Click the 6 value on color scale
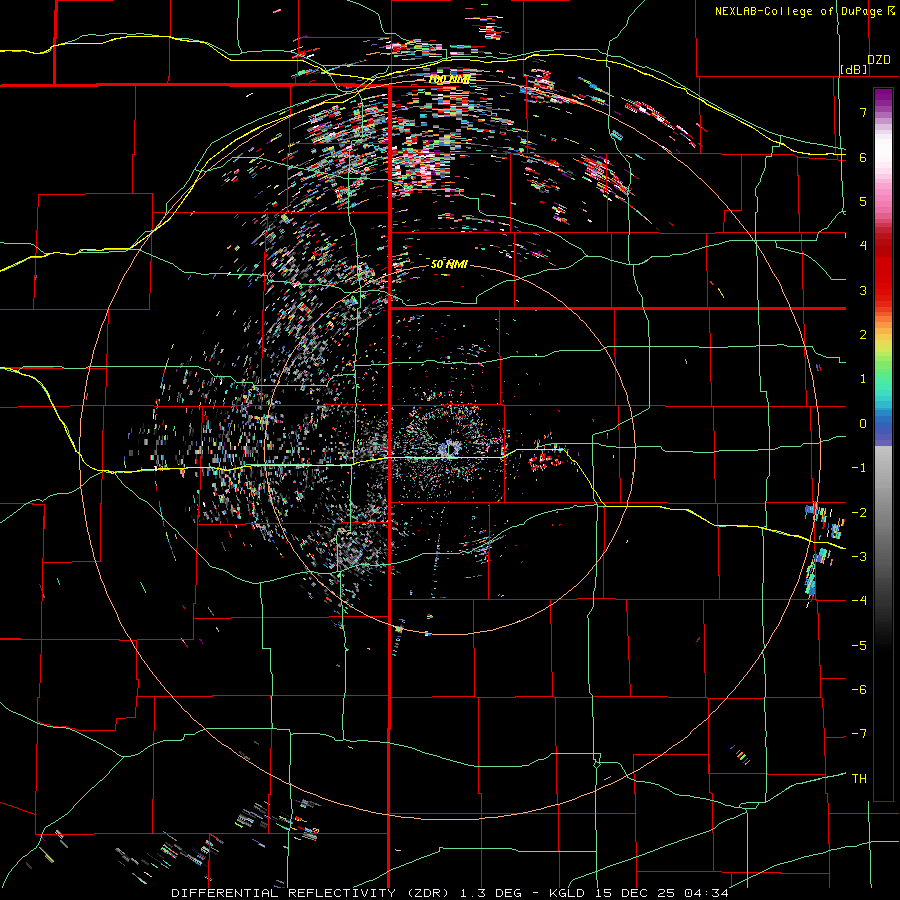Image resolution: width=900 pixels, height=900 pixels. [863, 157]
